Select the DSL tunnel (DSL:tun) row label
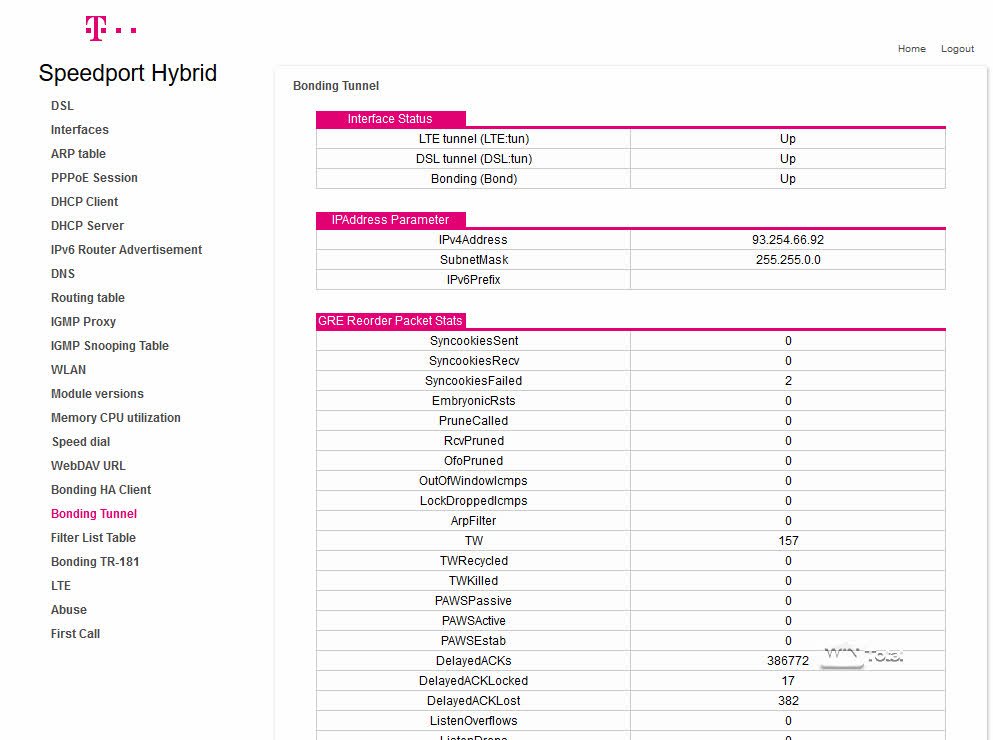 tap(474, 159)
